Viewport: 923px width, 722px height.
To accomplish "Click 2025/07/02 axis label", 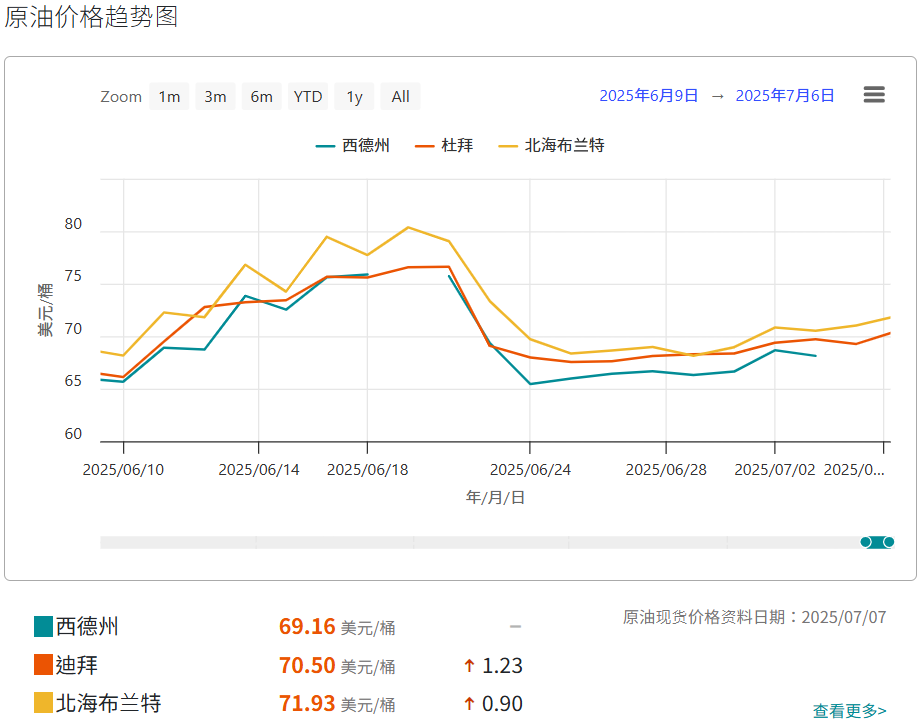I will pyautogui.click(x=775, y=470).
